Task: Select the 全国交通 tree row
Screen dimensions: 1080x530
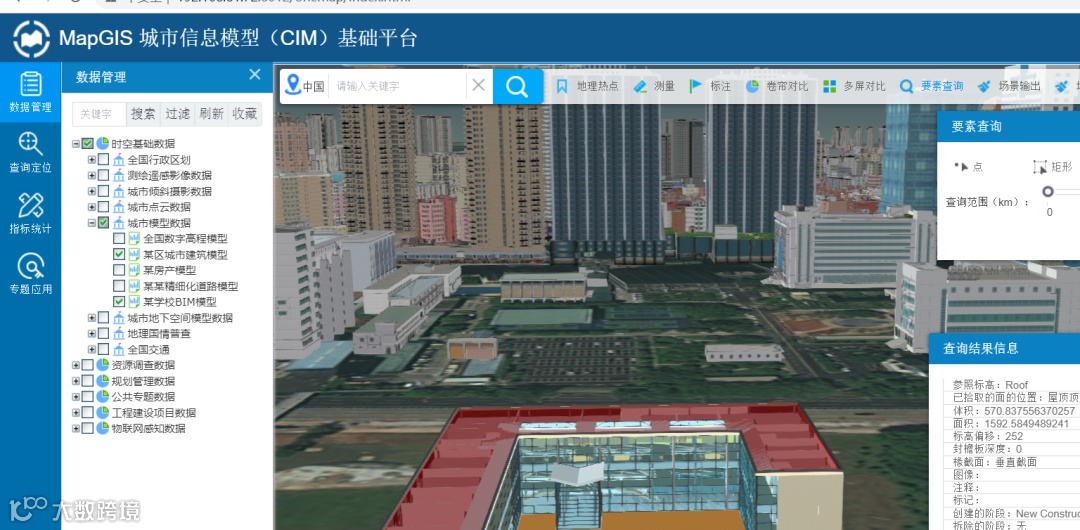Action: tap(148, 349)
